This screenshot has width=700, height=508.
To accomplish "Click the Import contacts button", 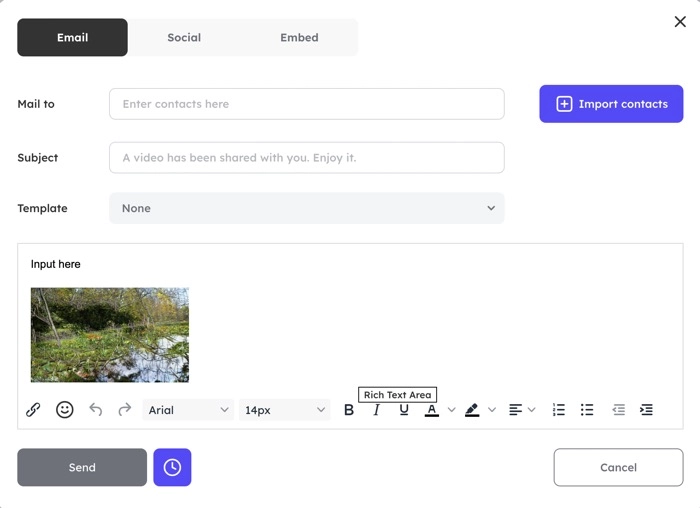I will click(x=611, y=104).
